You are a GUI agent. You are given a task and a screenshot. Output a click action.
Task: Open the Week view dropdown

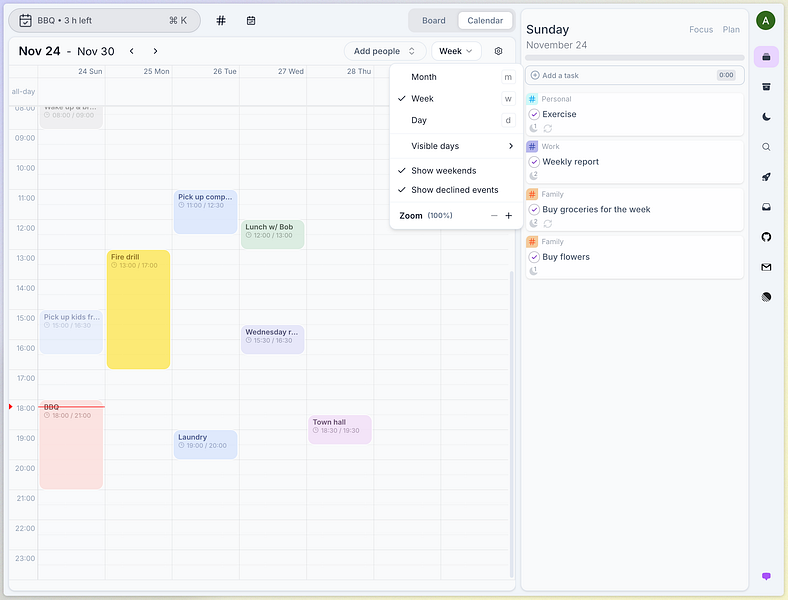point(456,51)
